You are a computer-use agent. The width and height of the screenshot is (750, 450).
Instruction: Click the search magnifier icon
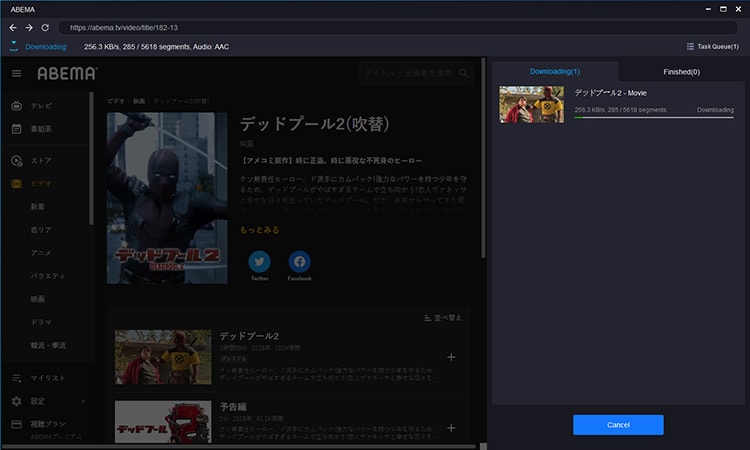(463, 73)
